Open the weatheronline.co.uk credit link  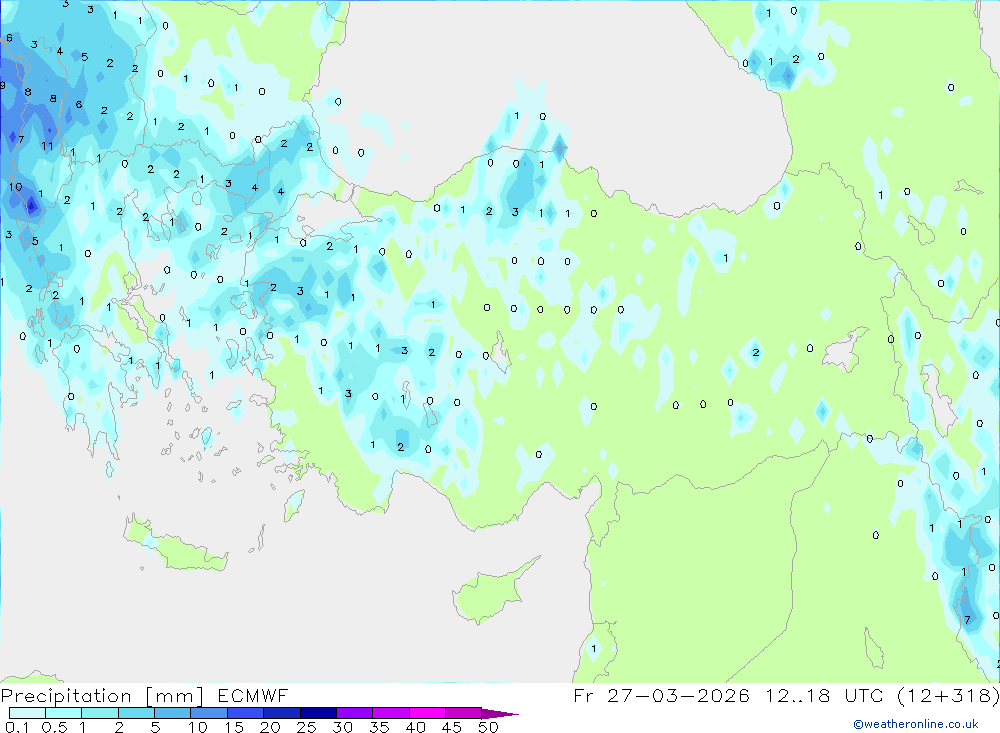pos(916,724)
